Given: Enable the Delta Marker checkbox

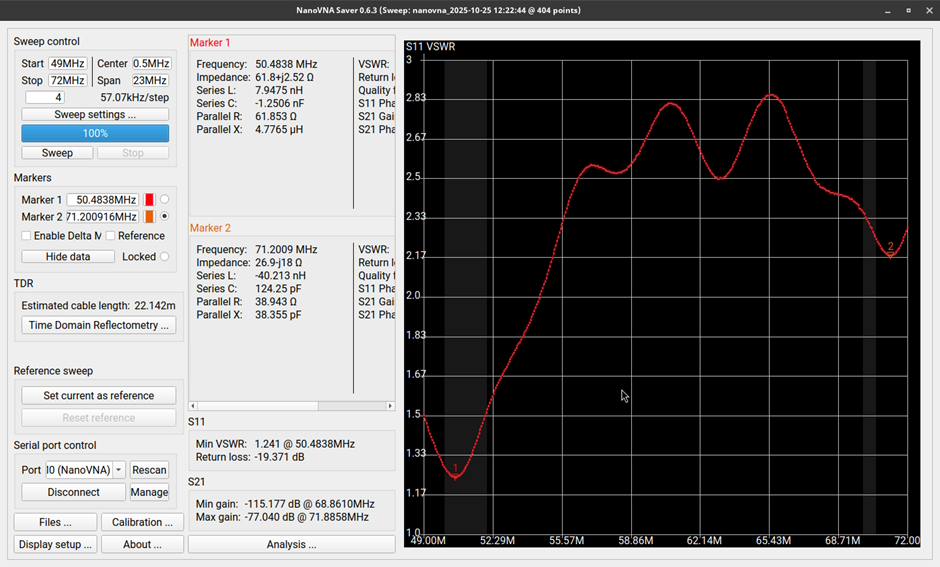Looking at the screenshot, I should pyautogui.click(x=27, y=236).
